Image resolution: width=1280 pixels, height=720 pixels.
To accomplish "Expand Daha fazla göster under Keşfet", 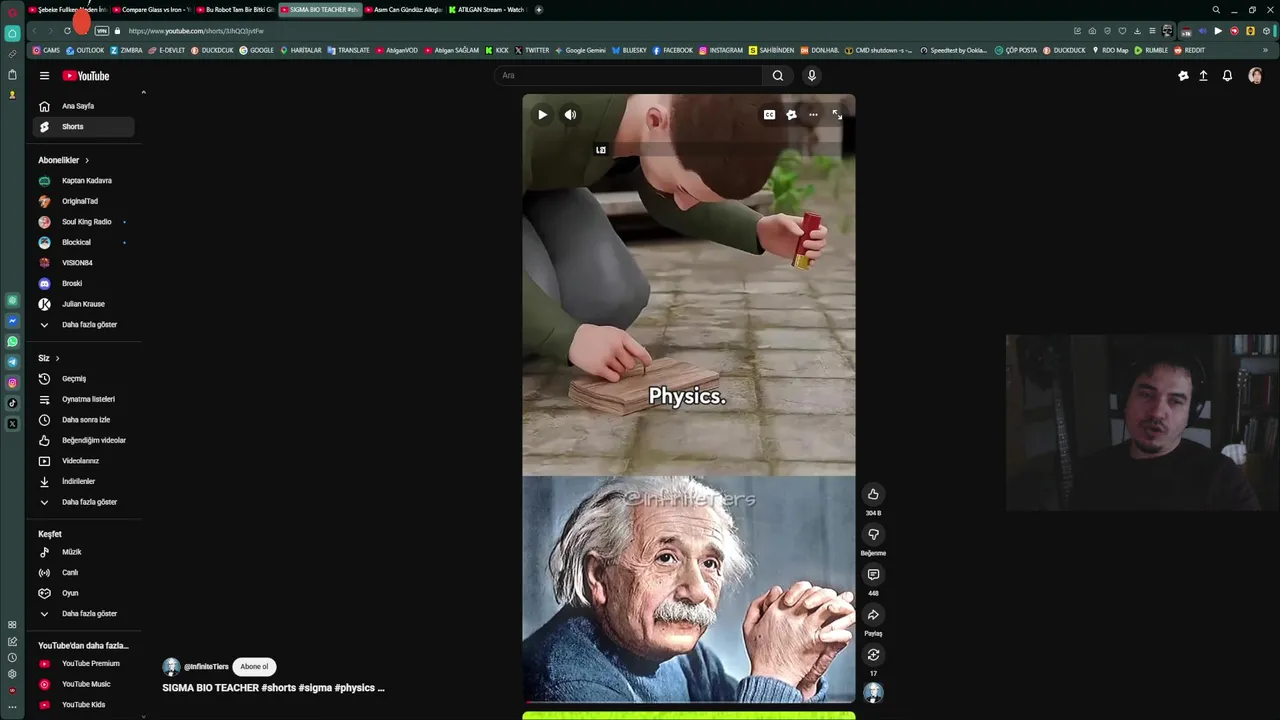I will 84,614.
